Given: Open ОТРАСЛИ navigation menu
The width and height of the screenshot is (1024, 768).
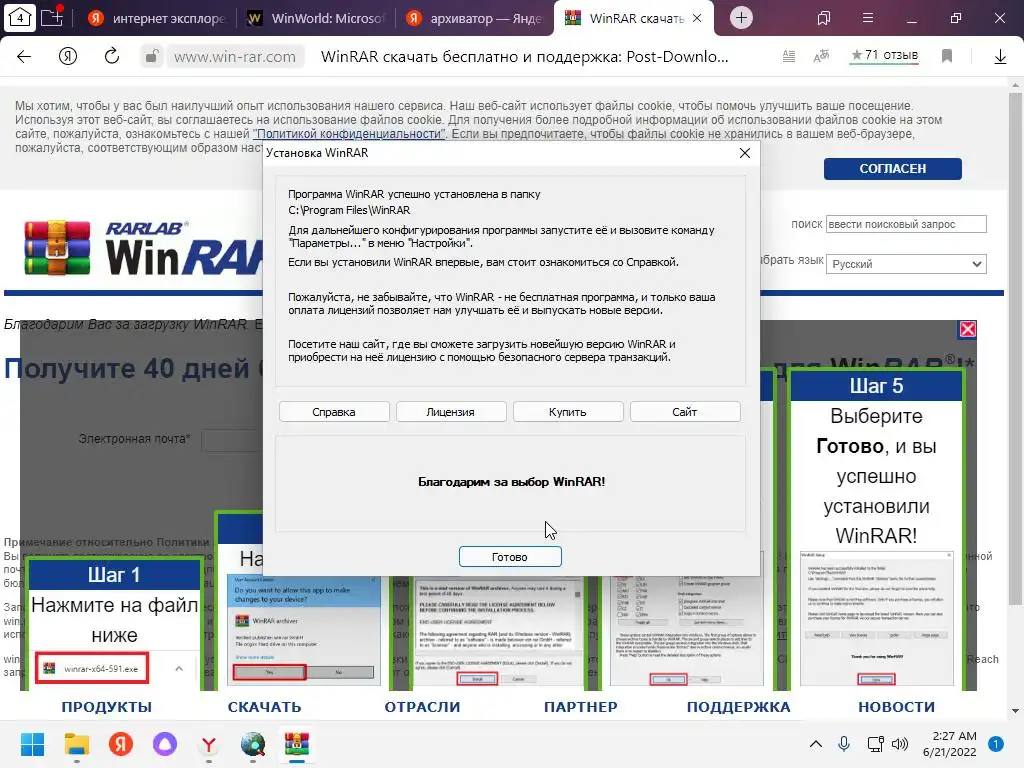Looking at the screenshot, I should [x=423, y=707].
